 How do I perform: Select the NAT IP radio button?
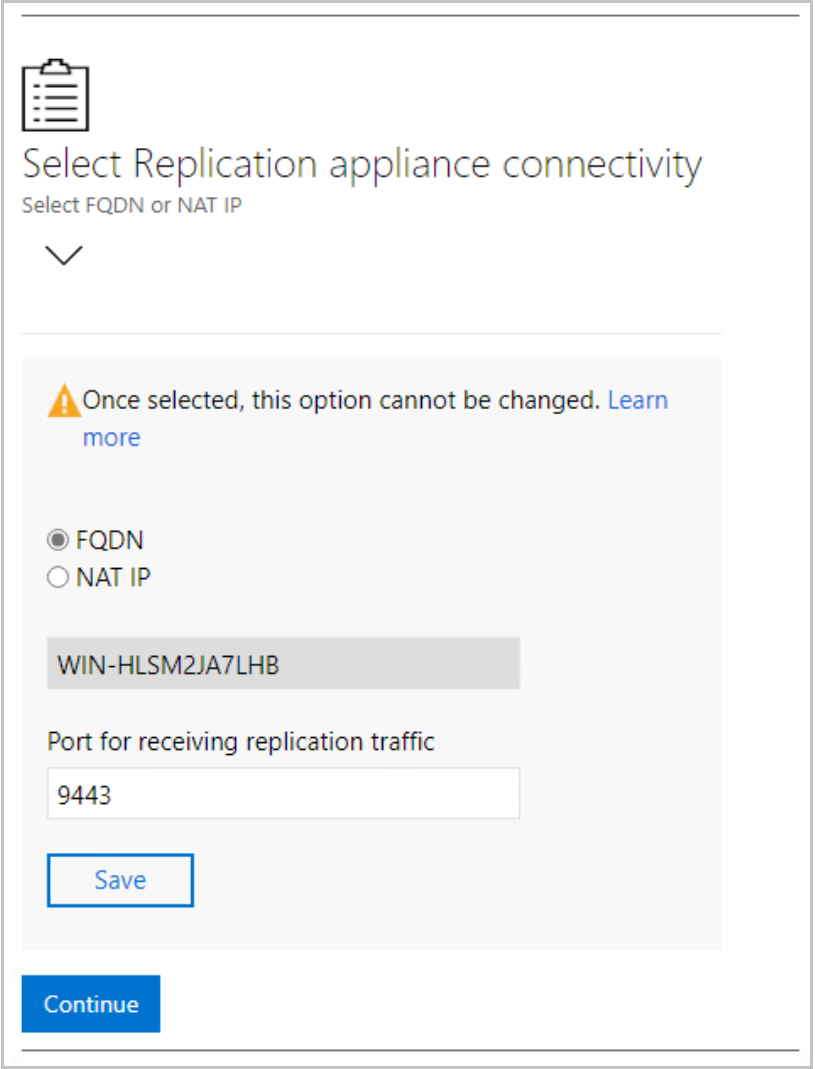(57, 577)
